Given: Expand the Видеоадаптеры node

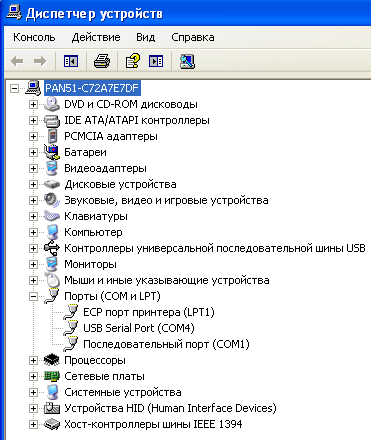Looking at the screenshot, I should (x=33, y=169).
